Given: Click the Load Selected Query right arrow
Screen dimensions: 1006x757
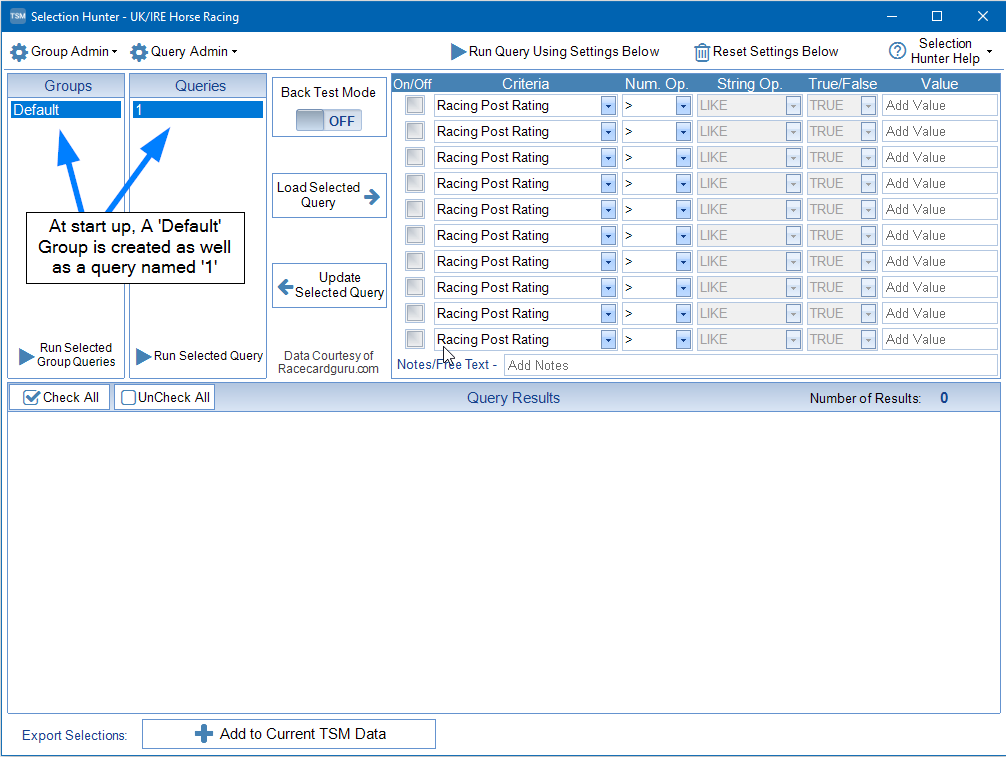Looking at the screenshot, I should 372,197.
